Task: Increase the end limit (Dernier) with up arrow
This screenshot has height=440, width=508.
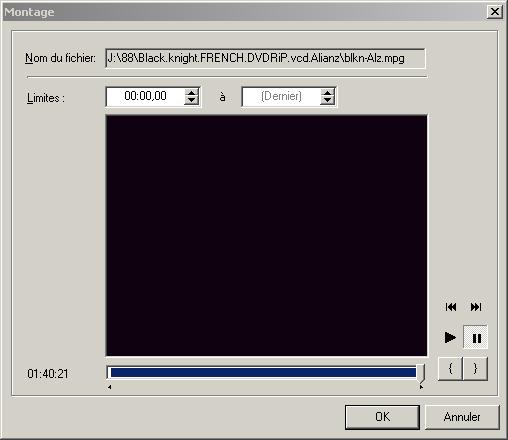Action: (327, 93)
